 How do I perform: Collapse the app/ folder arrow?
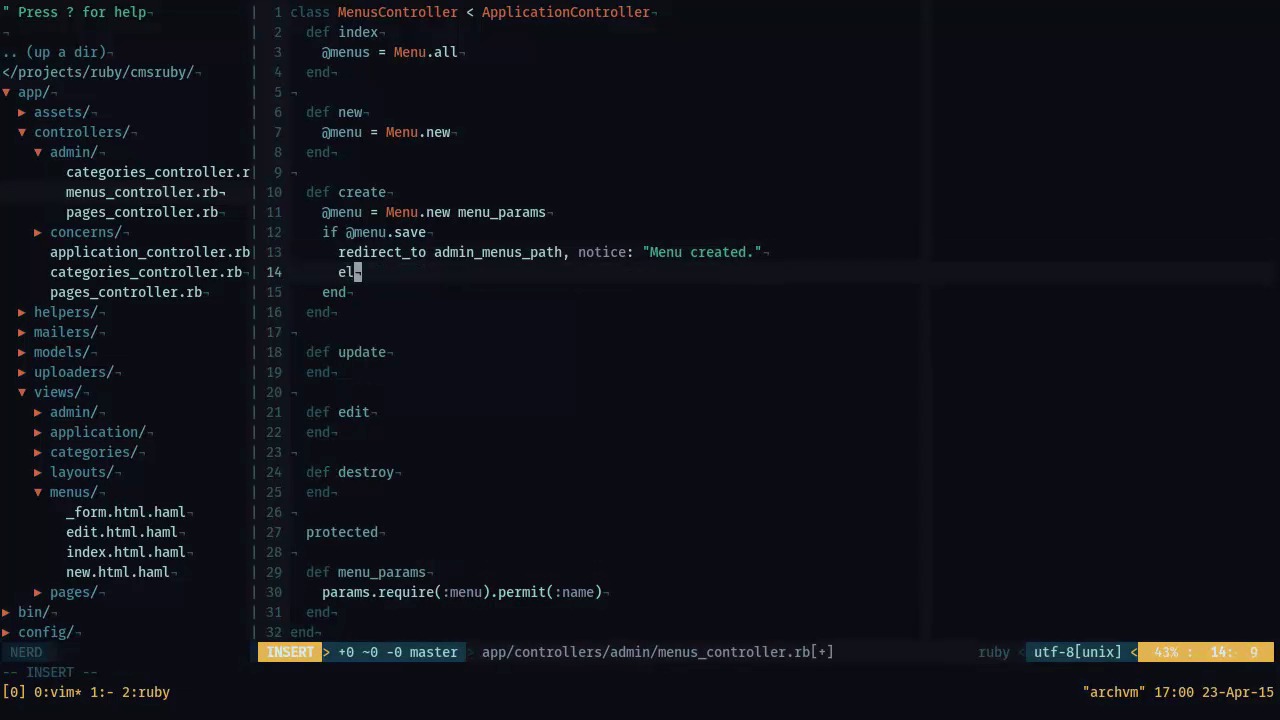pos(6,92)
